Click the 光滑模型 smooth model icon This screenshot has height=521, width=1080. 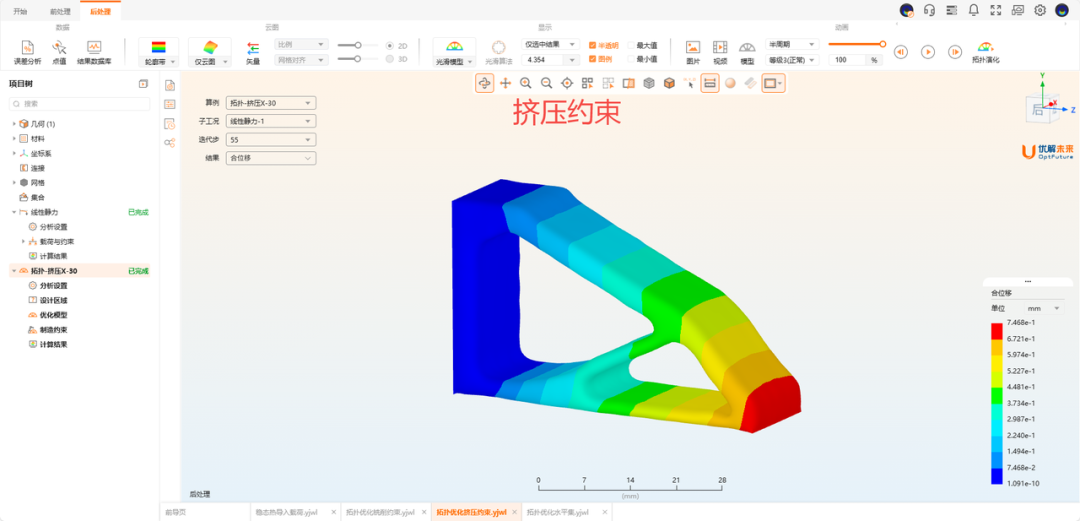(x=455, y=50)
